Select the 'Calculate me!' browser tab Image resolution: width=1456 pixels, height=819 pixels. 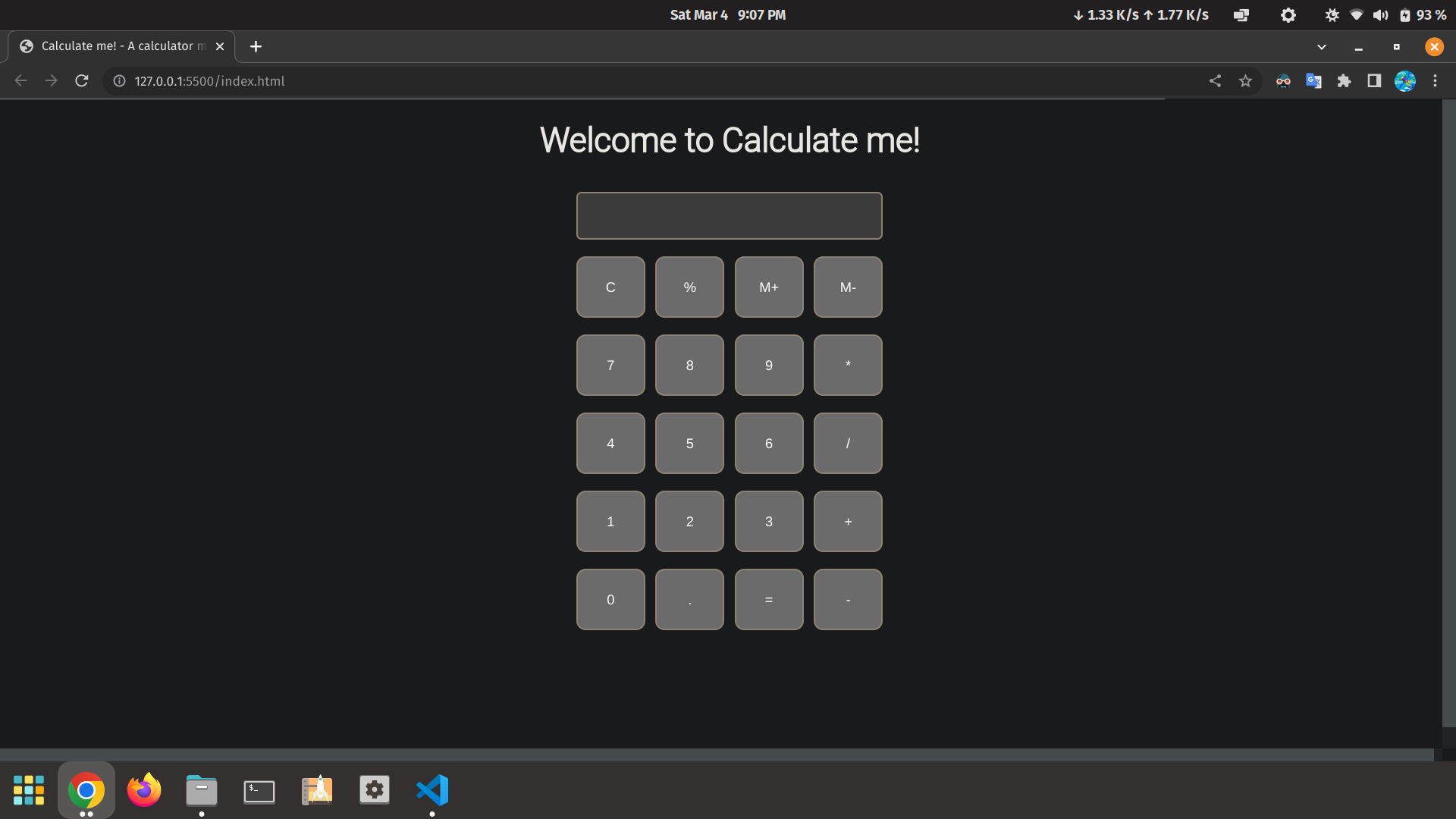[114, 46]
